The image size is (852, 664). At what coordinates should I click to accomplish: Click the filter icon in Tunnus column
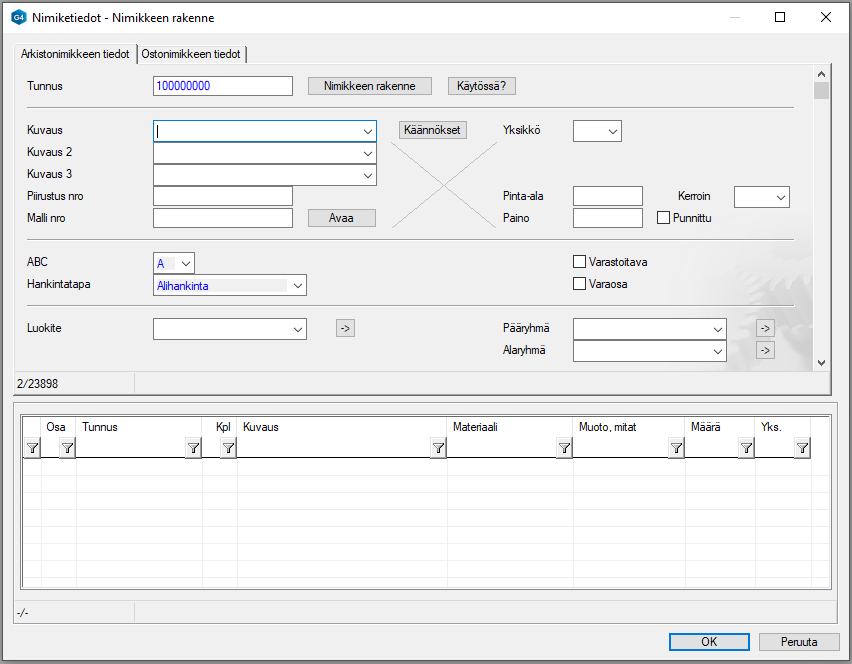[x=193, y=449]
